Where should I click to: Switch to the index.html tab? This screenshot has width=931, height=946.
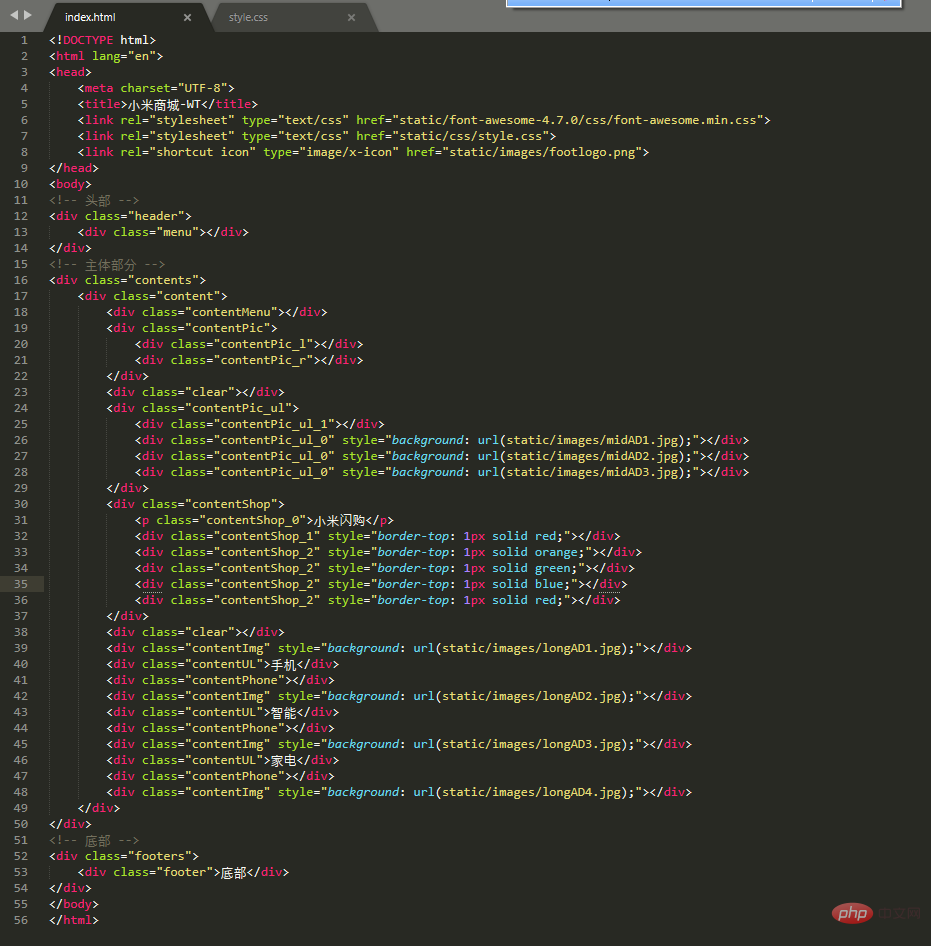click(91, 17)
